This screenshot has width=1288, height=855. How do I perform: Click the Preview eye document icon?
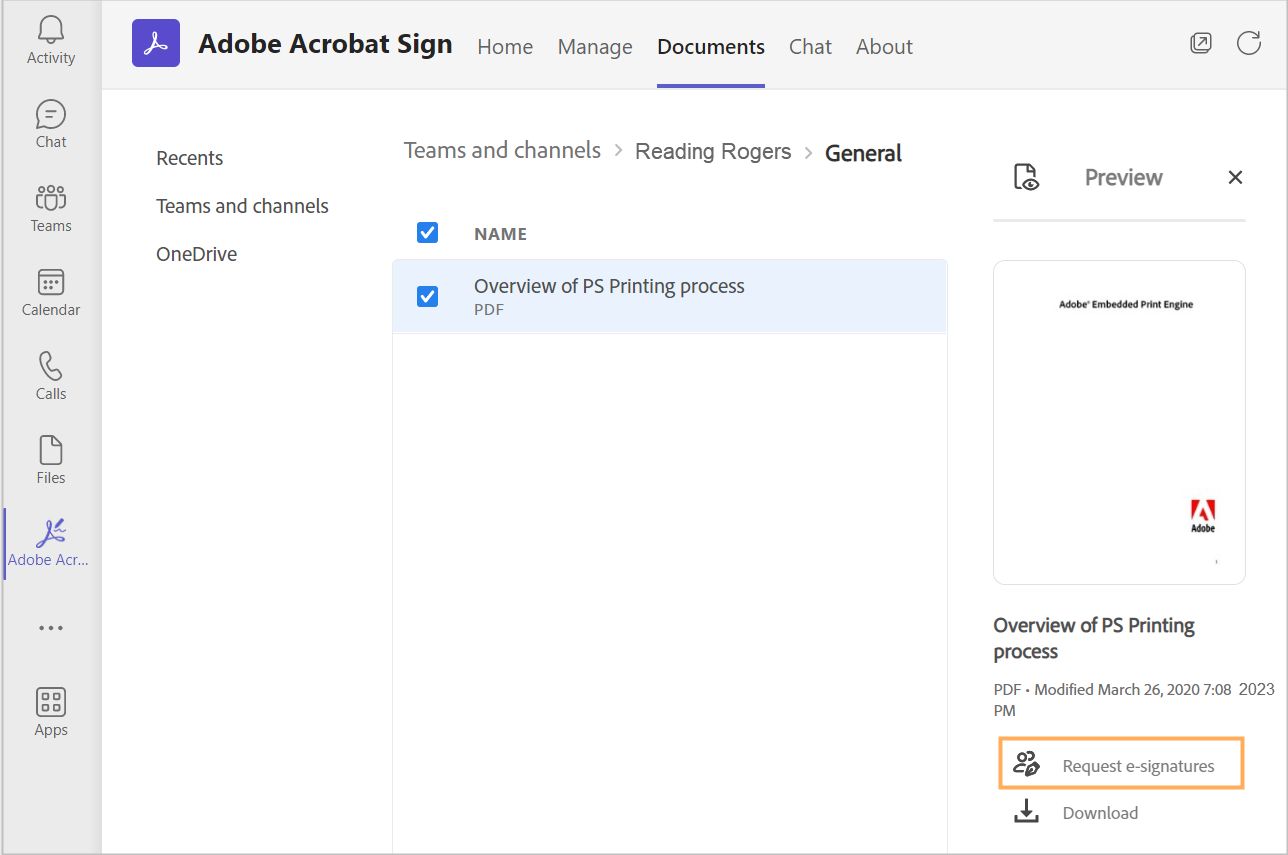point(1027,177)
